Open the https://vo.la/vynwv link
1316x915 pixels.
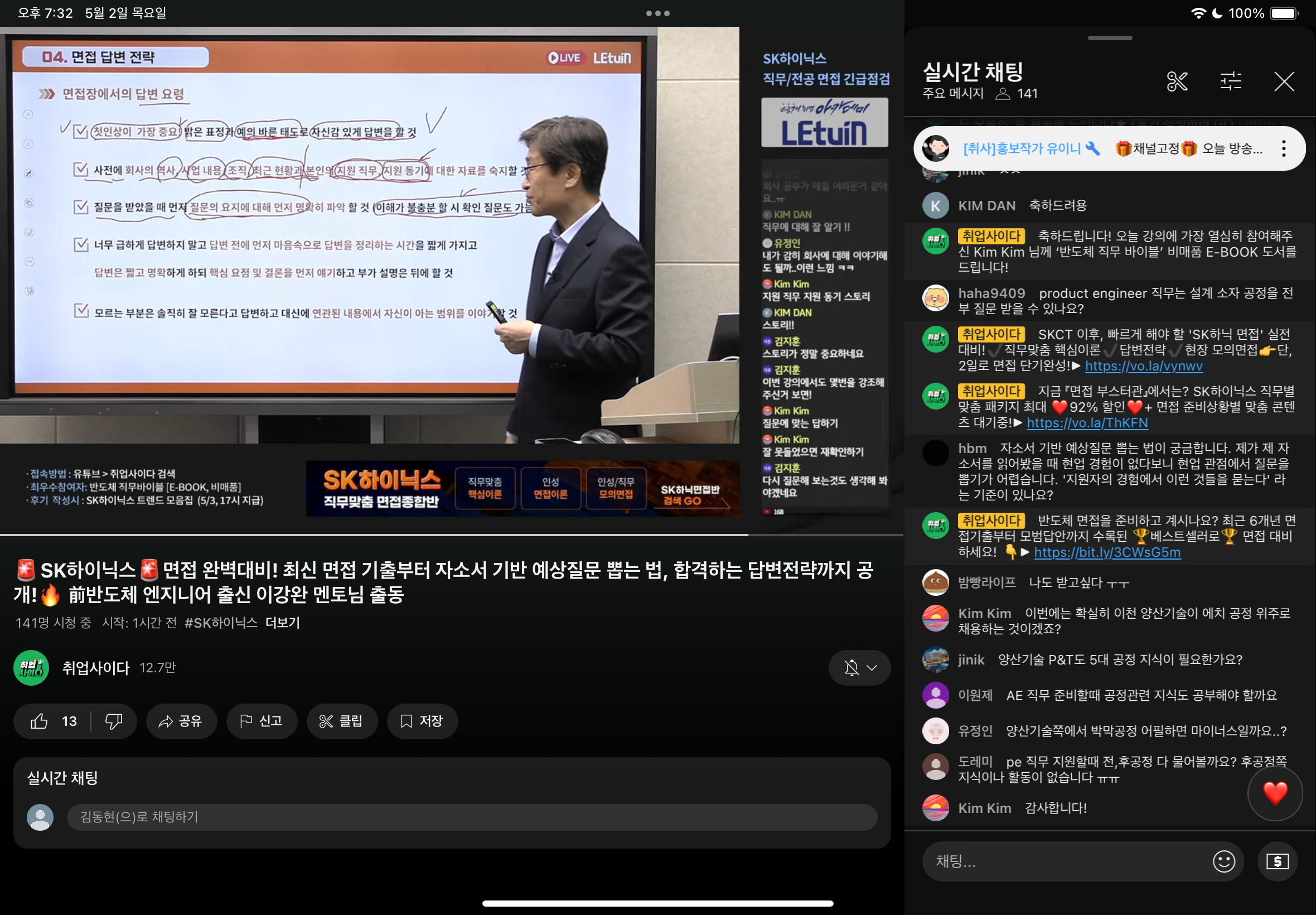pyautogui.click(x=1144, y=366)
